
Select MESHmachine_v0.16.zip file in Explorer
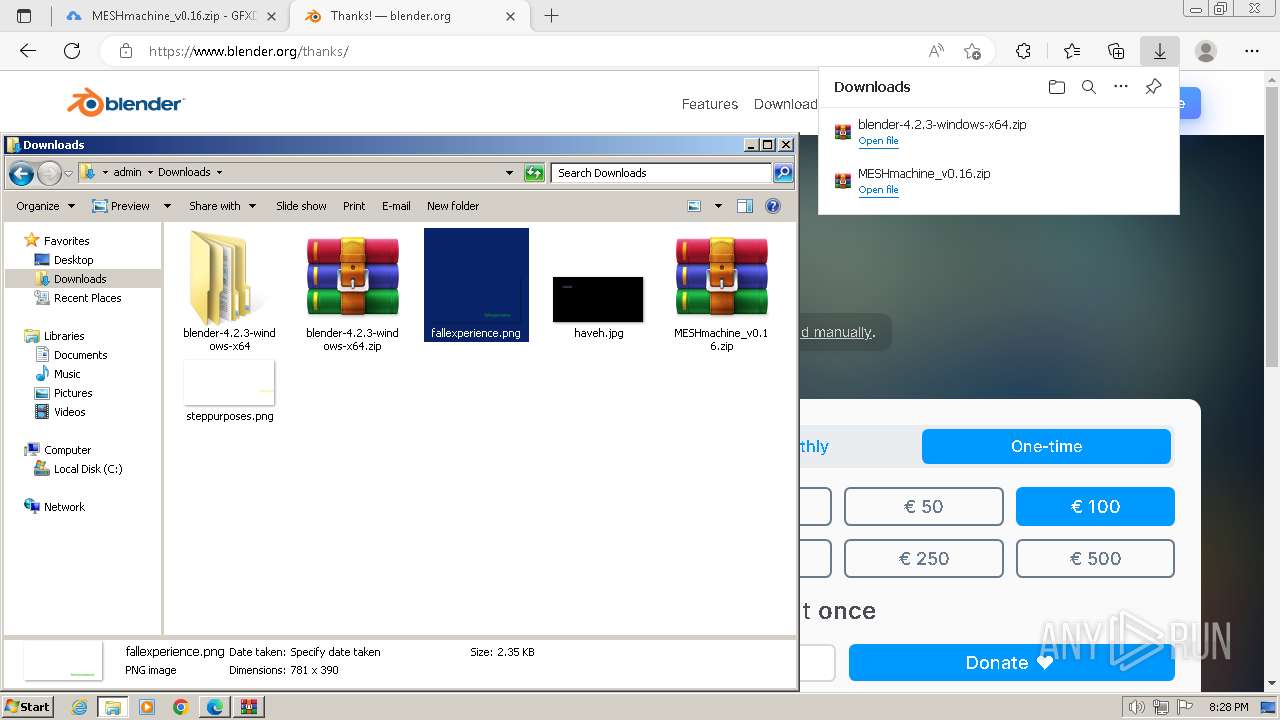tap(721, 290)
